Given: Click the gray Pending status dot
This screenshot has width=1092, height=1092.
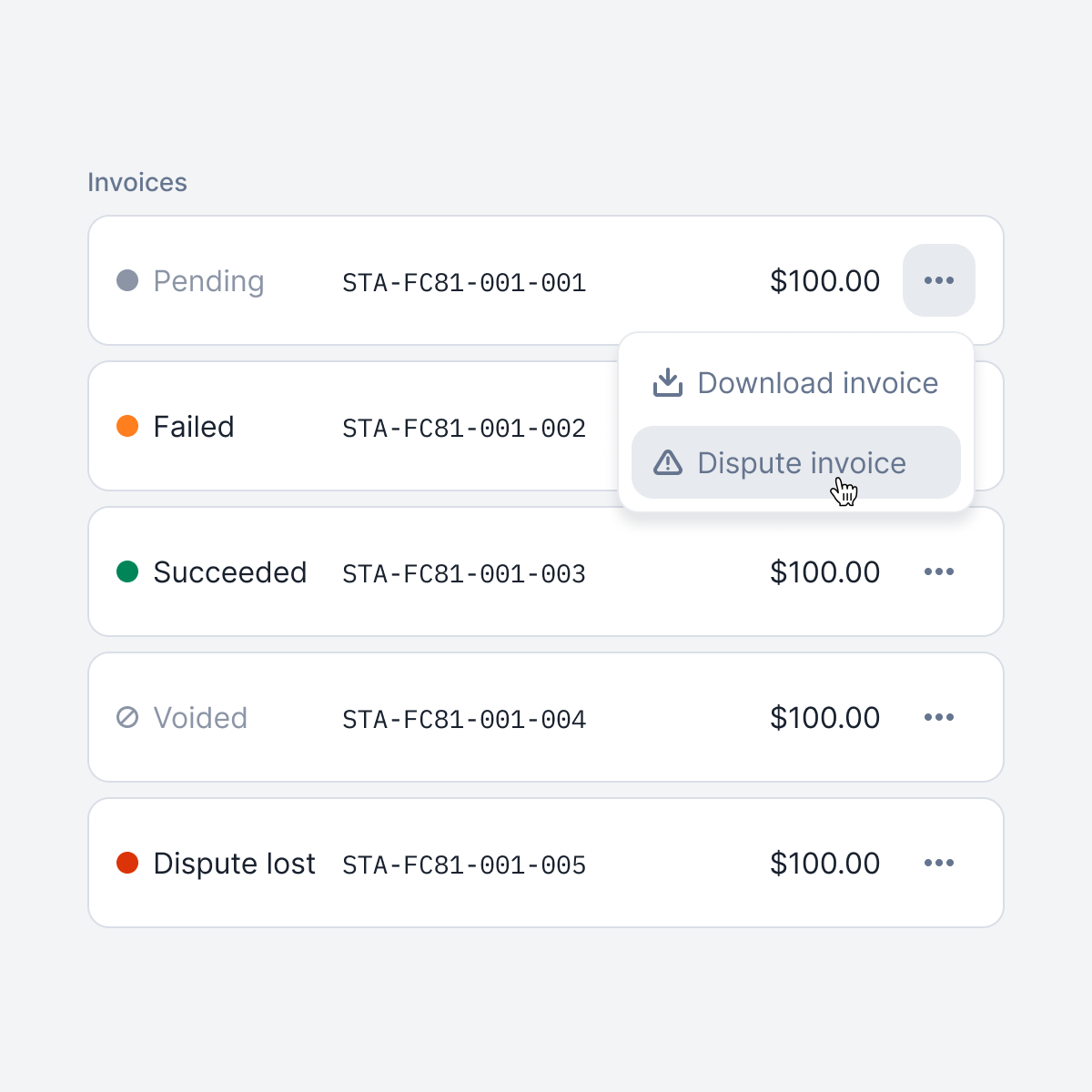Looking at the screenshot, I should pos(127,280).
